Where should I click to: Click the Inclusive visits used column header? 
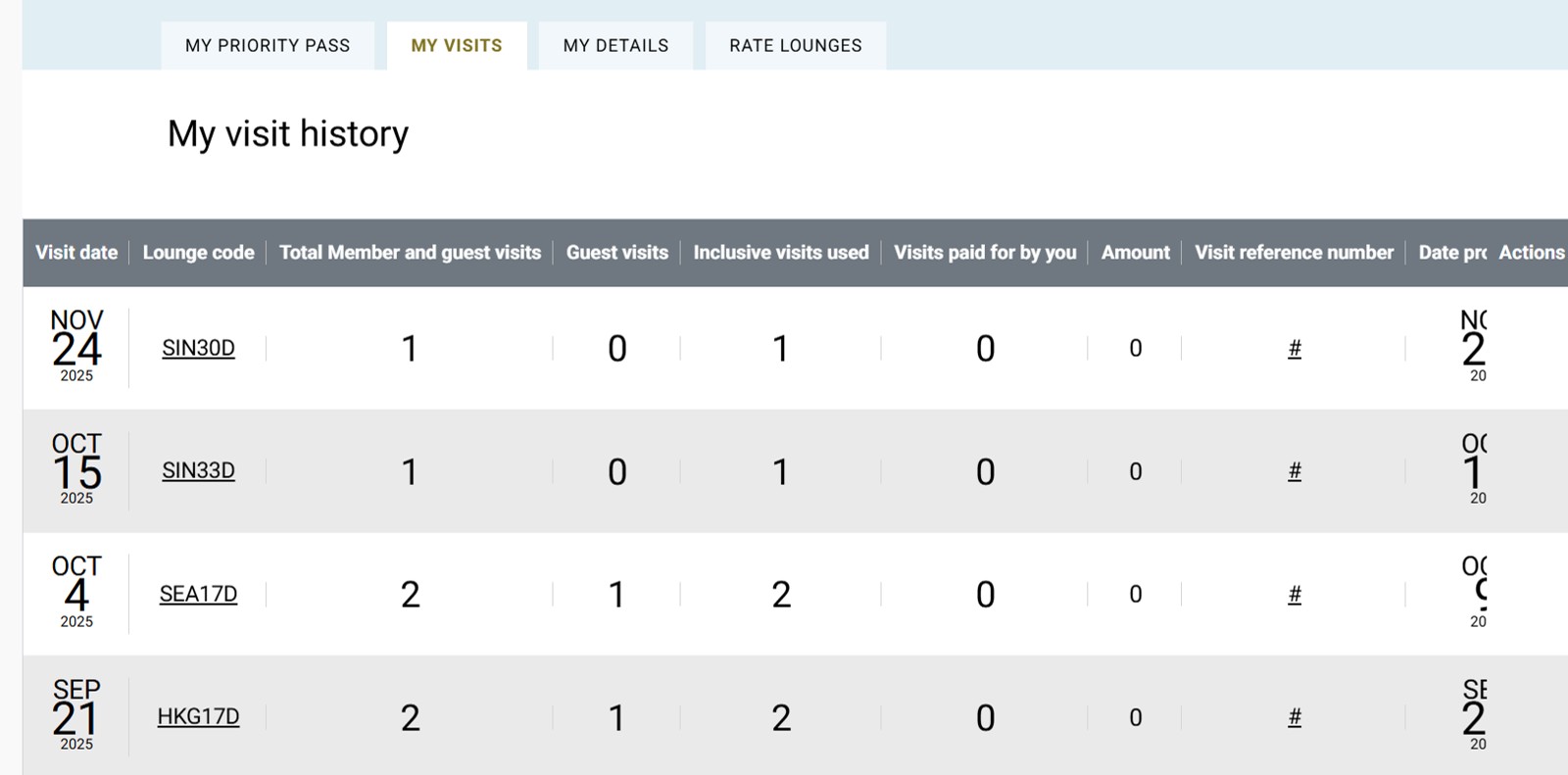tap(781, 253)
